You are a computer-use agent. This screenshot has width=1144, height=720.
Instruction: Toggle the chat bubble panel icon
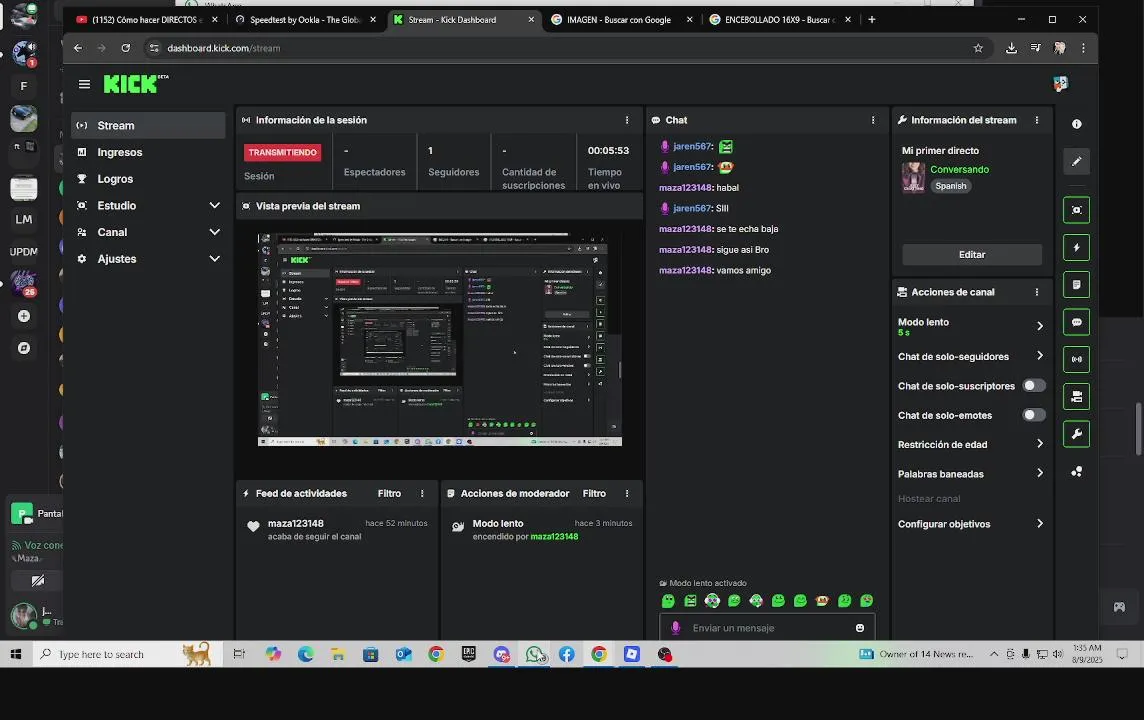point(1076,322)
